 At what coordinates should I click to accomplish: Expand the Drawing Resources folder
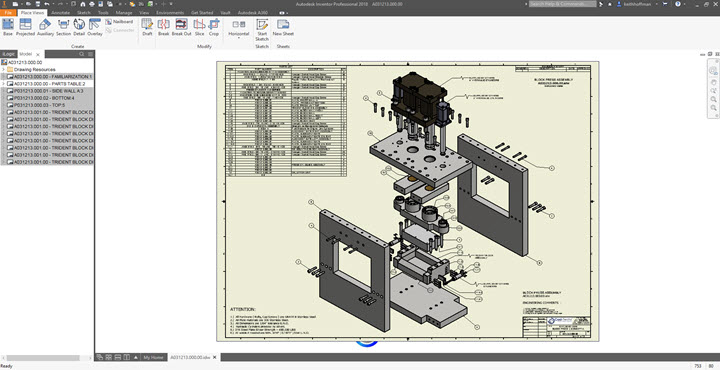point(3,69)
